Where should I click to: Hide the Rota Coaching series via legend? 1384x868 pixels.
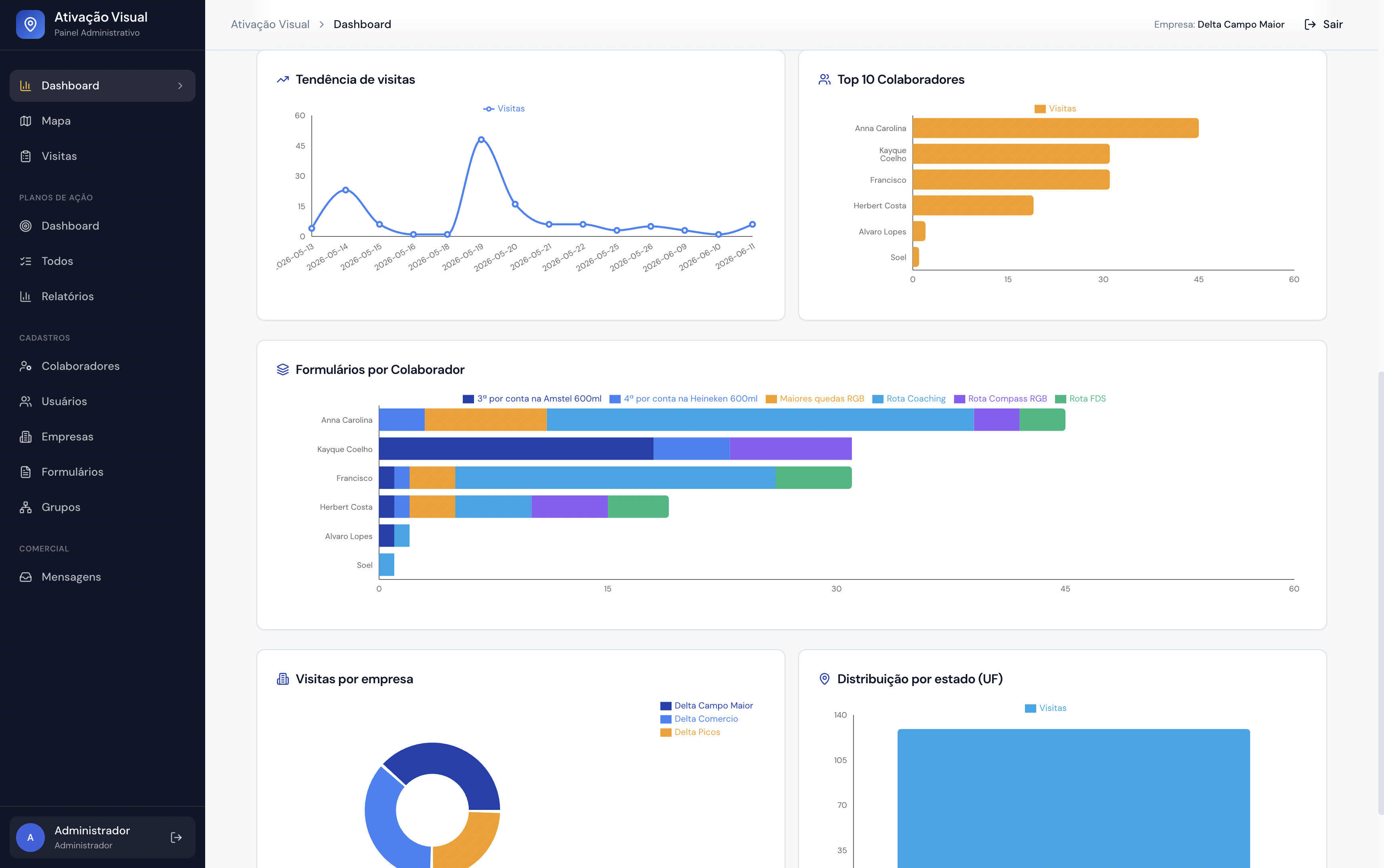(909, 399)
